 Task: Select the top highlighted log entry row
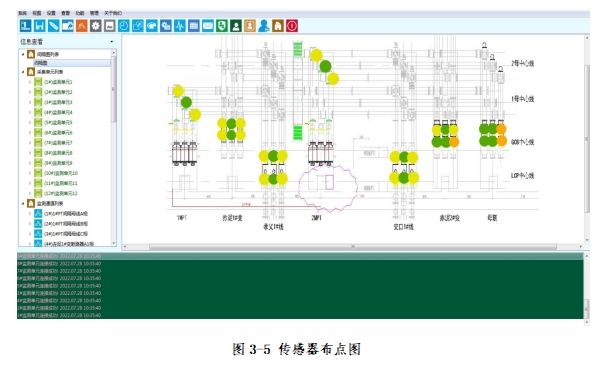click(300, 256)
